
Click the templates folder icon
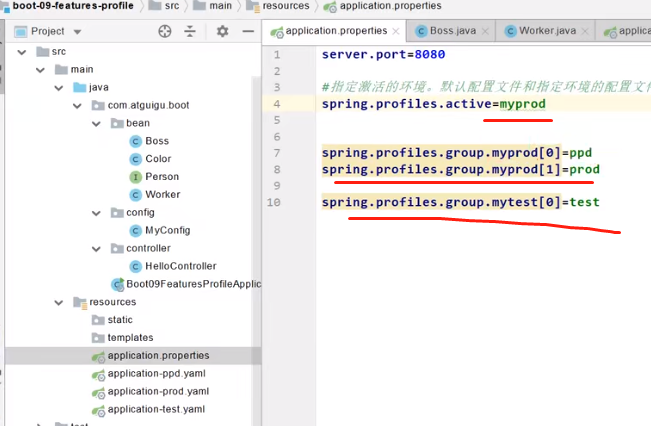click(98, 338)
